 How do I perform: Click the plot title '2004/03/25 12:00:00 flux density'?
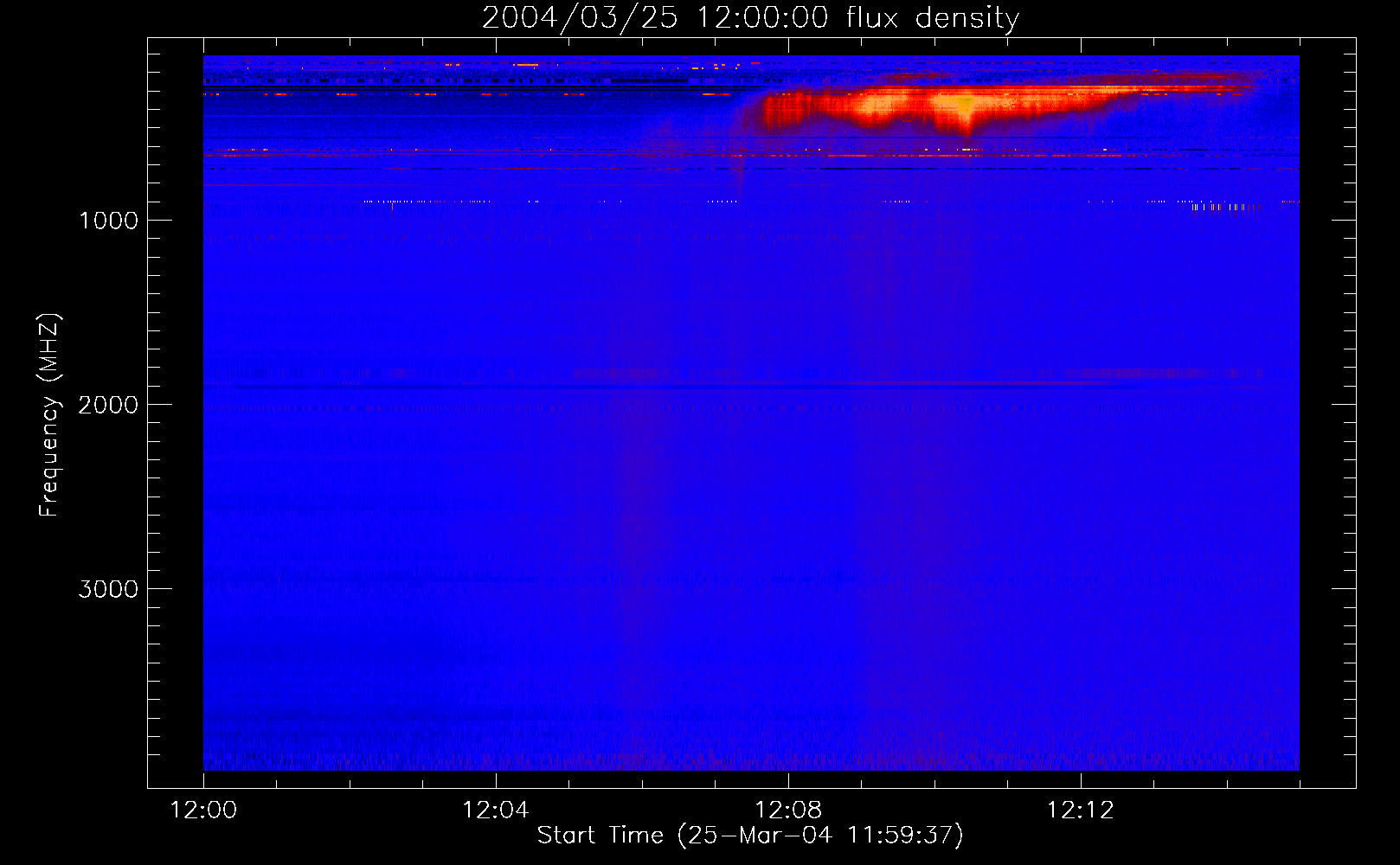pos(750,18)
